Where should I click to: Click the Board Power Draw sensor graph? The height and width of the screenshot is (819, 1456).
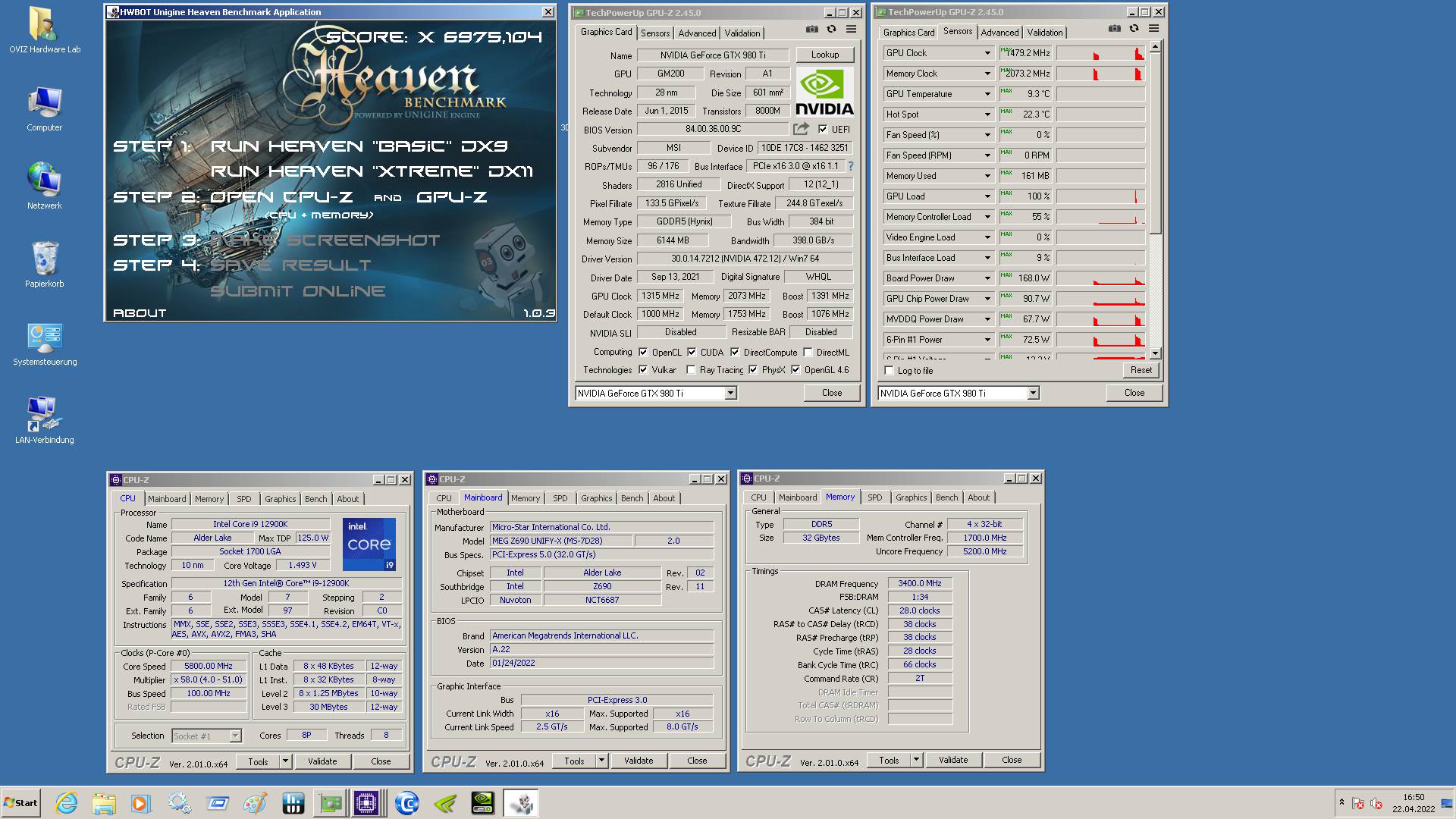(x=1100, y=278)
